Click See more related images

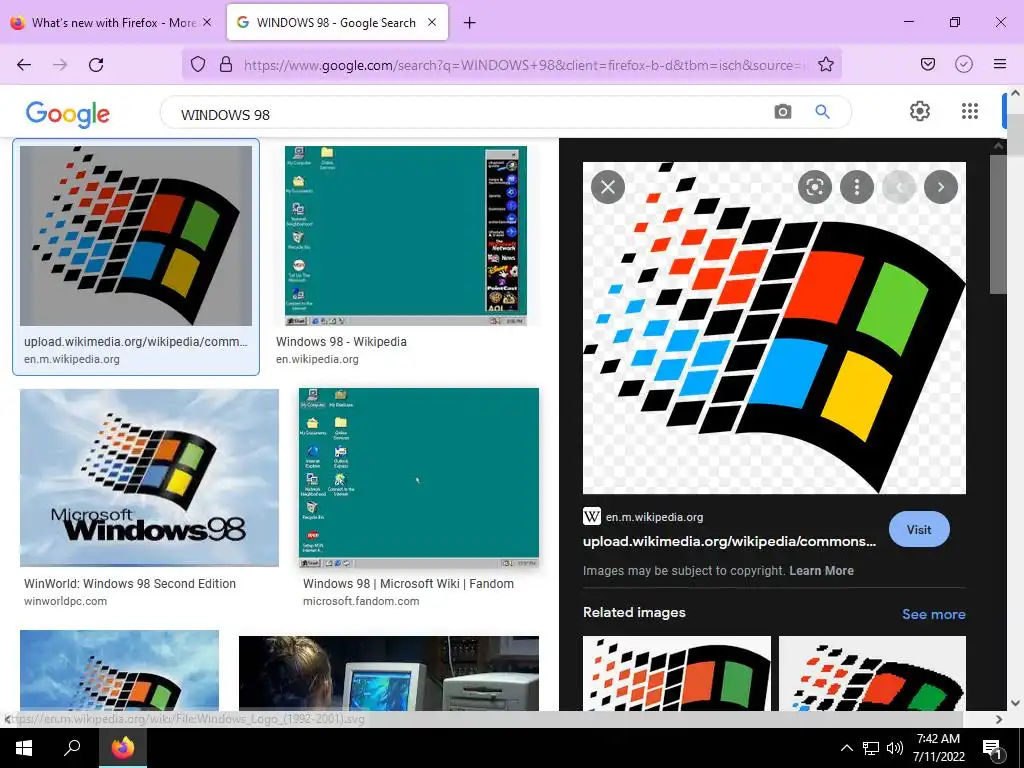coord(933,615)
